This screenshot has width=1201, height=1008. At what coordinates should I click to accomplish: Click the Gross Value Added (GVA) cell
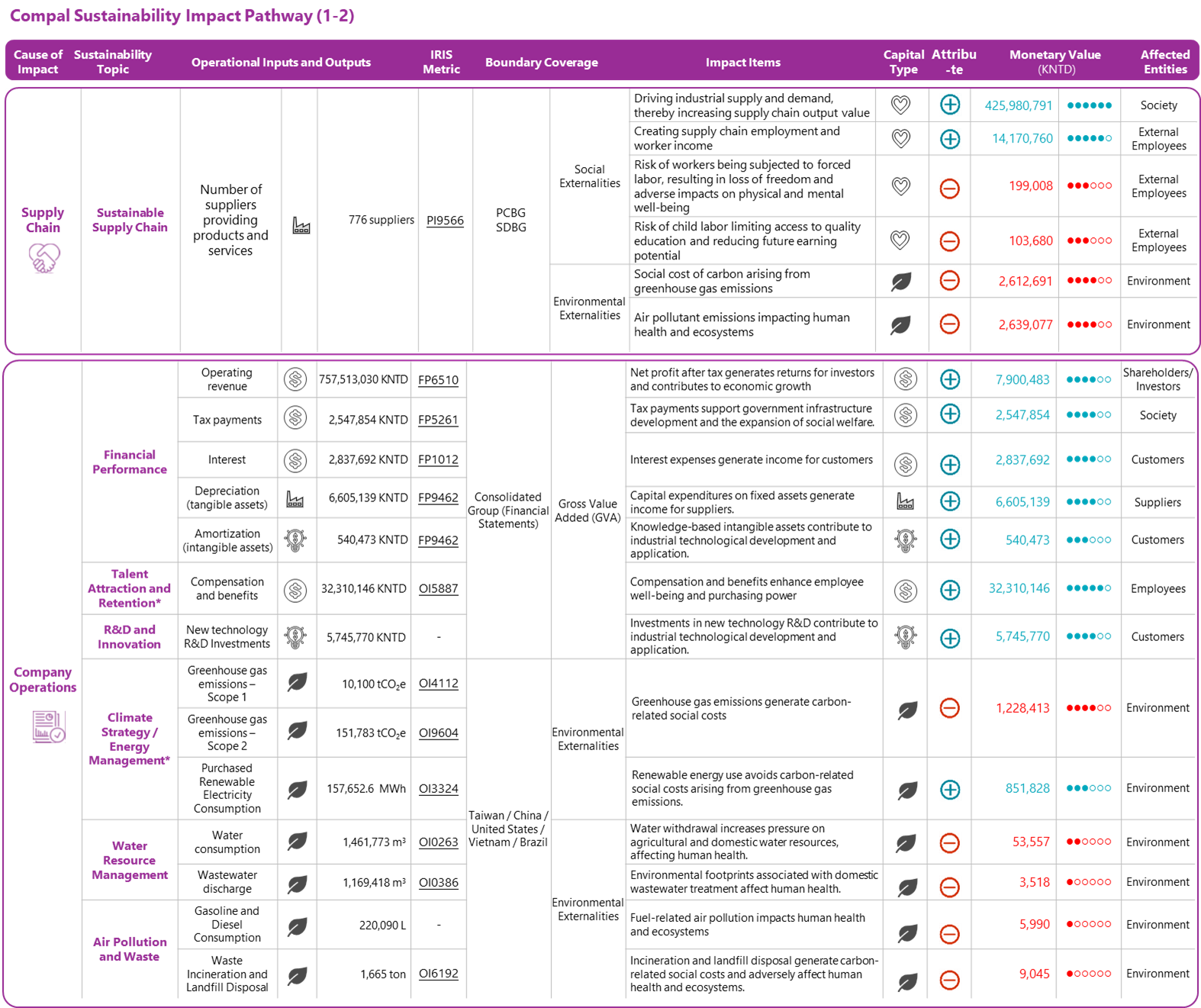pos(588,510)
